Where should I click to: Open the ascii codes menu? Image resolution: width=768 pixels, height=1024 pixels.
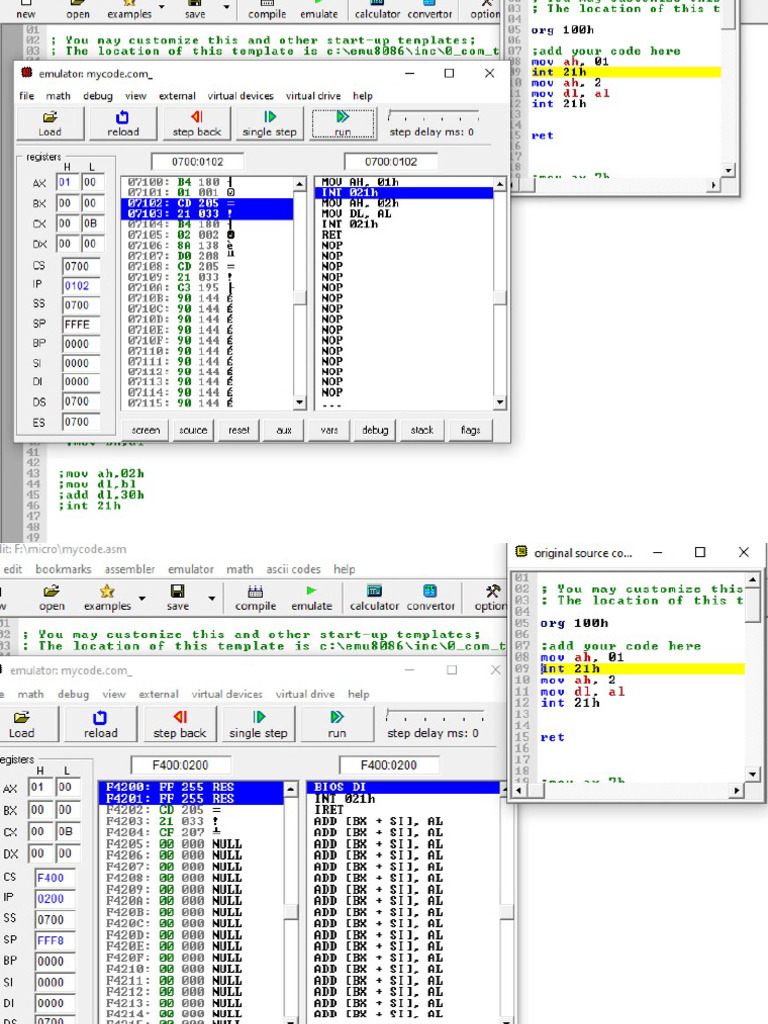pyautogui.click(x=293, y=569)
